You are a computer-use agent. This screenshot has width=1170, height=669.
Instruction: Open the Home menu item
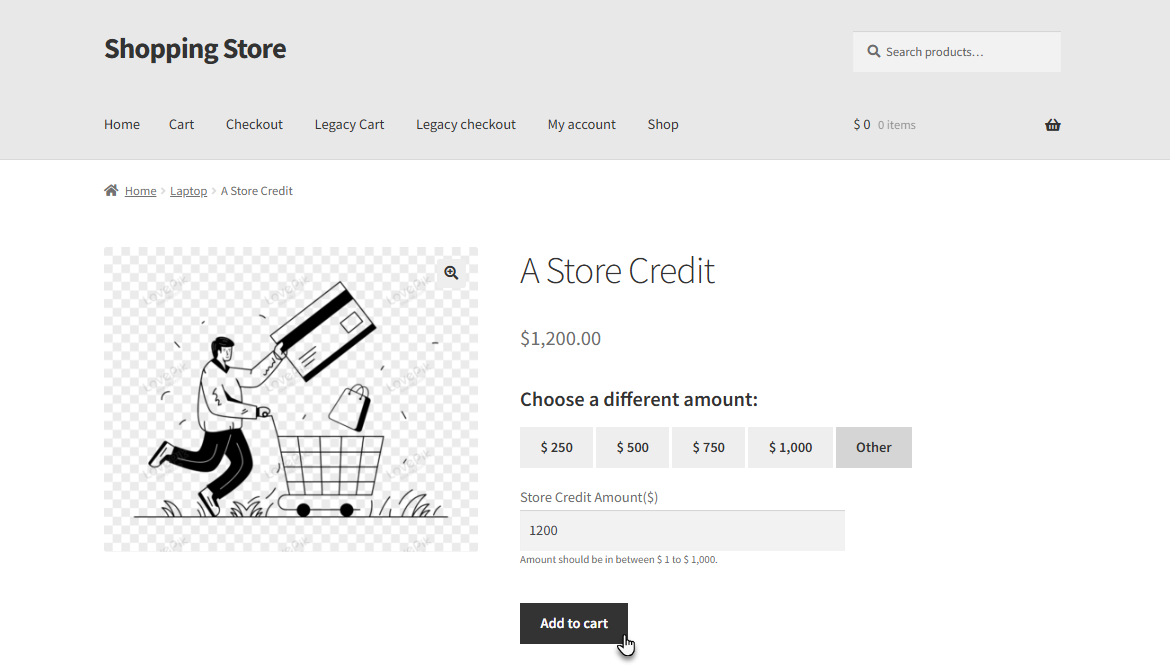[x=122, y=125]
